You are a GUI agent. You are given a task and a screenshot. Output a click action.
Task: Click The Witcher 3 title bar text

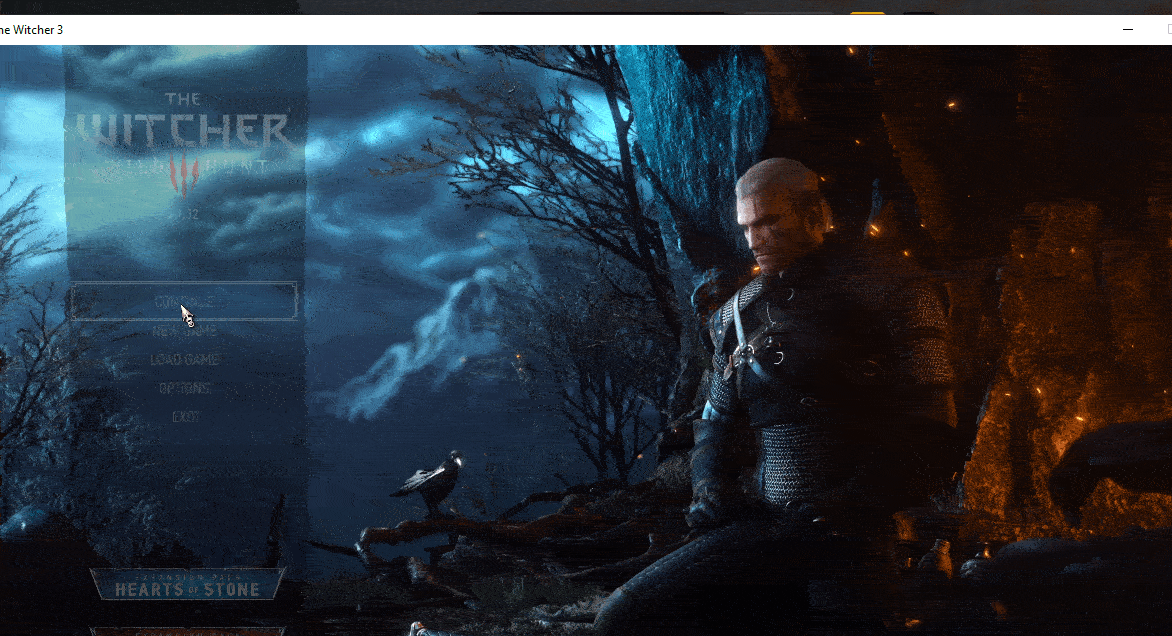tap(31, 30)
